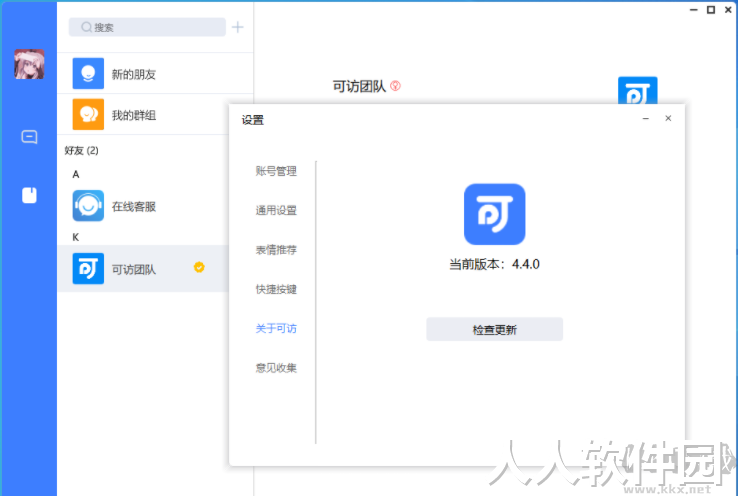Open the user profile avatar in sidebar

29,64
